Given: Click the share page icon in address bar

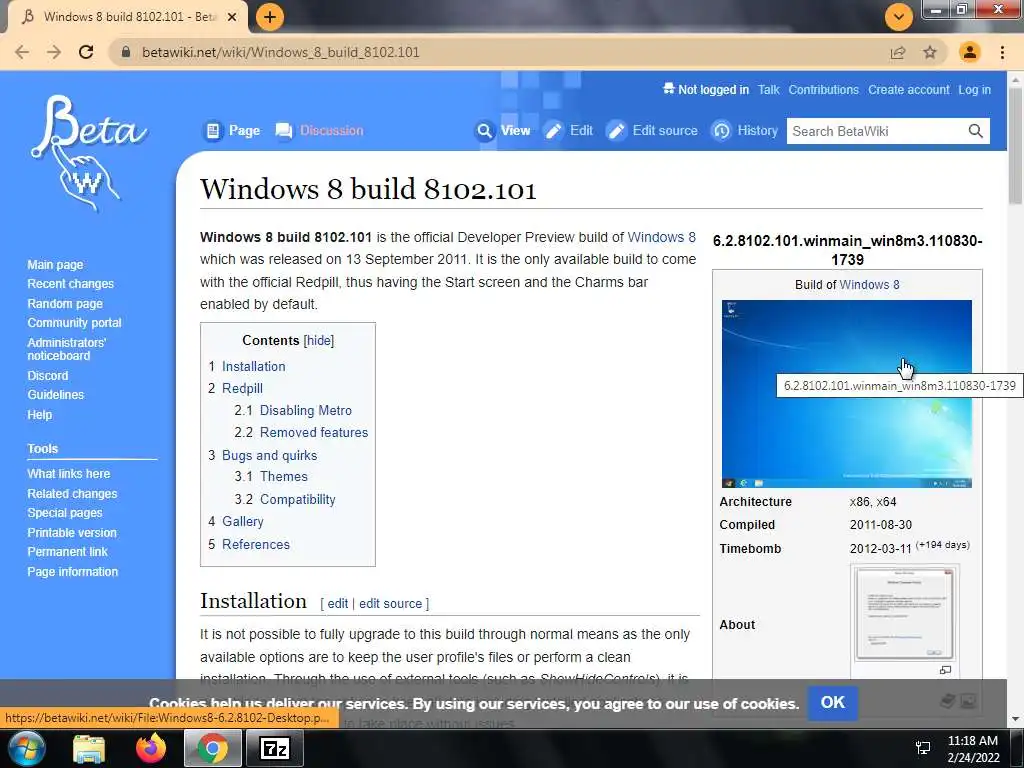Looking at the screenshot, I should pyautogui.click(x=898, y=52).
